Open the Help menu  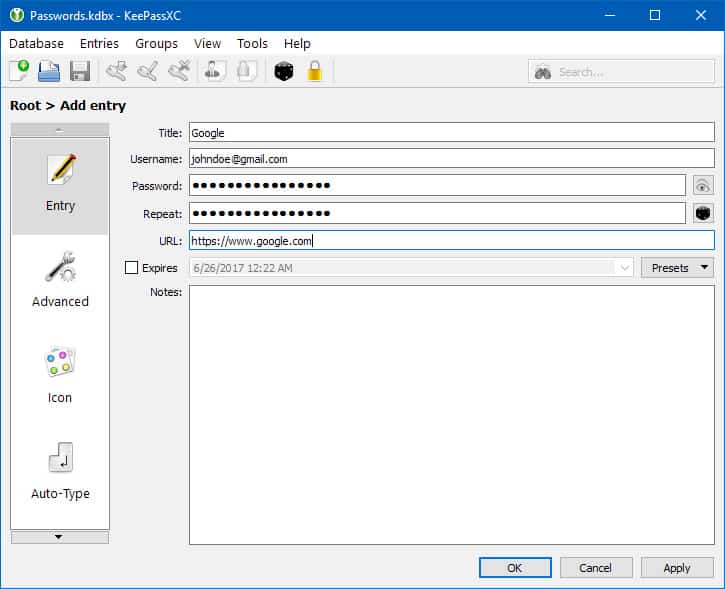[297, 43]
